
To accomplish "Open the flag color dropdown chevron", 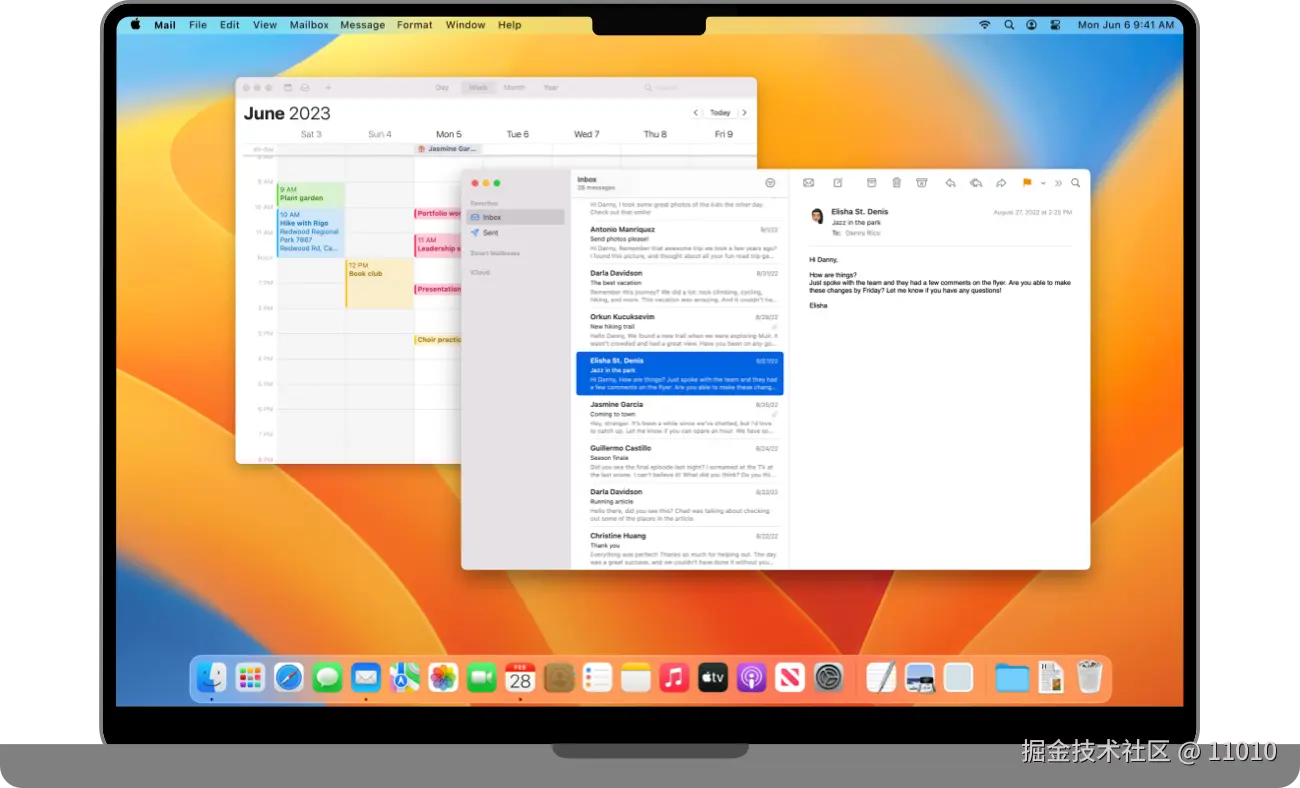I will 1043,183.
